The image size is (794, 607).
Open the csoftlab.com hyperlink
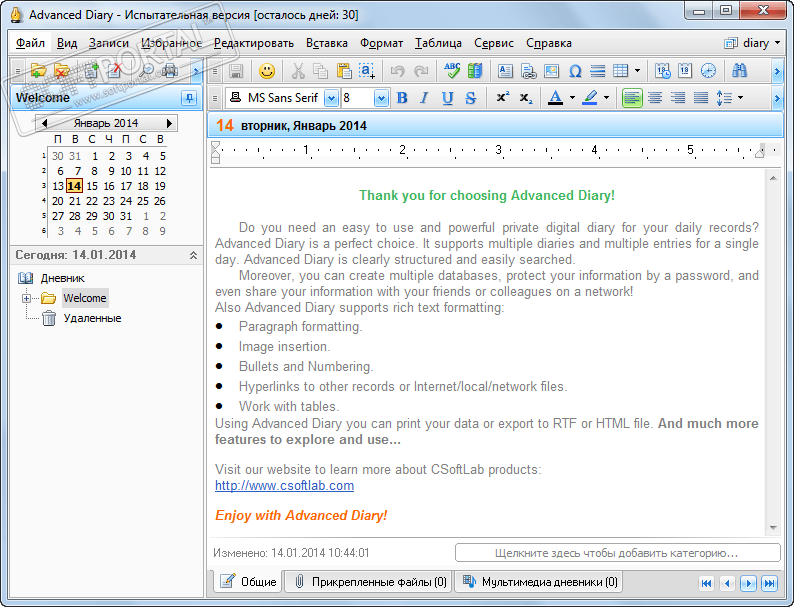(285, 485)
